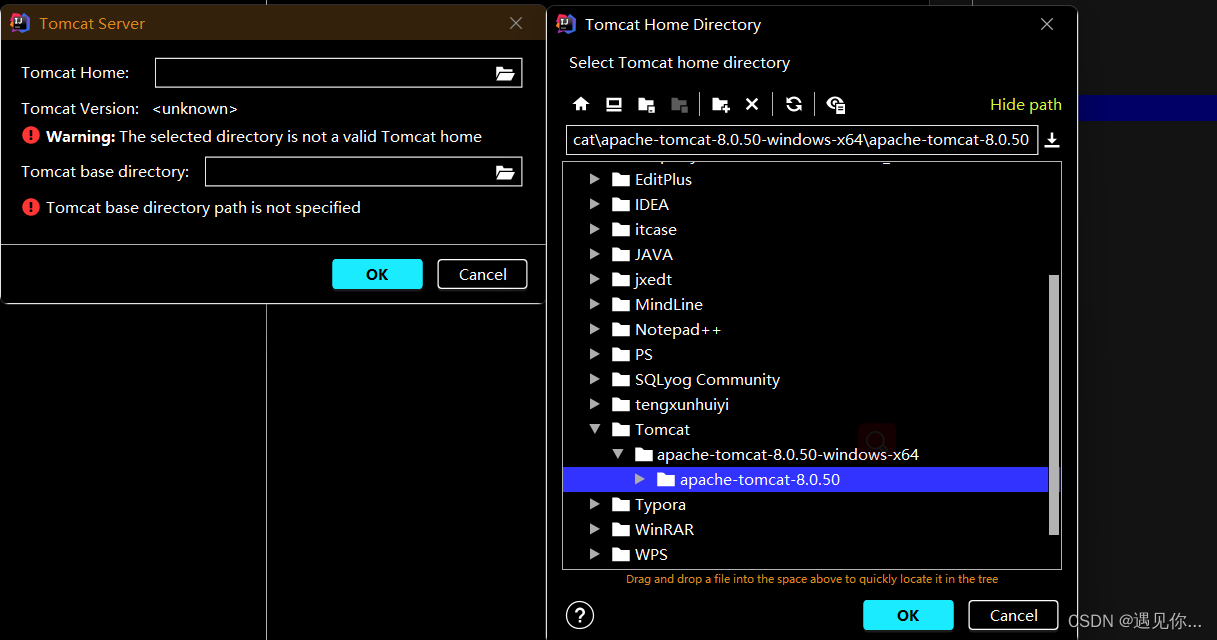
Task: Select the Tomcat folder row
Action: 805,430
